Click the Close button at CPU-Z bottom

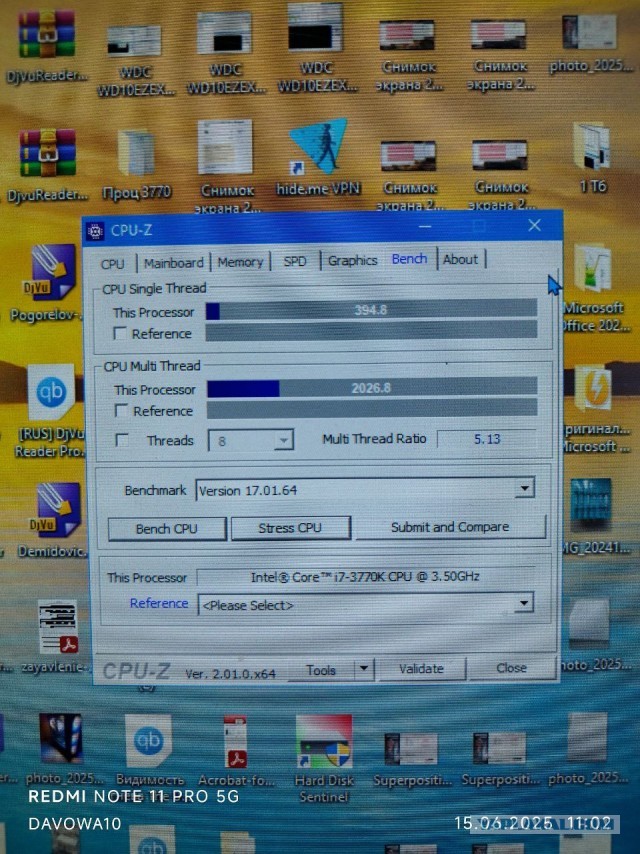[511, 667]
